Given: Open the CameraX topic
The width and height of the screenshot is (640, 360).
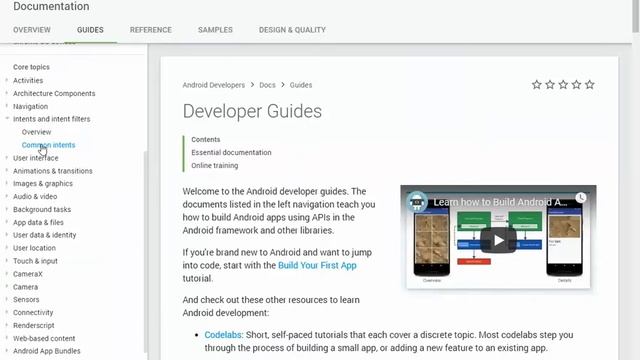Looking at the screenshot, I should (28, 274).
